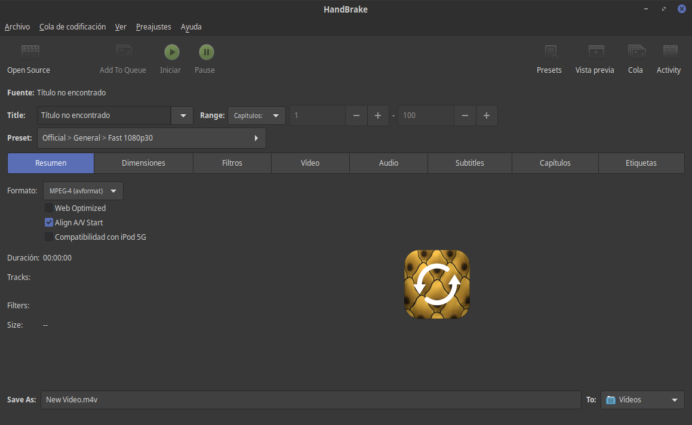The width and height of the screenshot is (692, 425).
Task: Show the Cola queue icon
Action: 636,51
